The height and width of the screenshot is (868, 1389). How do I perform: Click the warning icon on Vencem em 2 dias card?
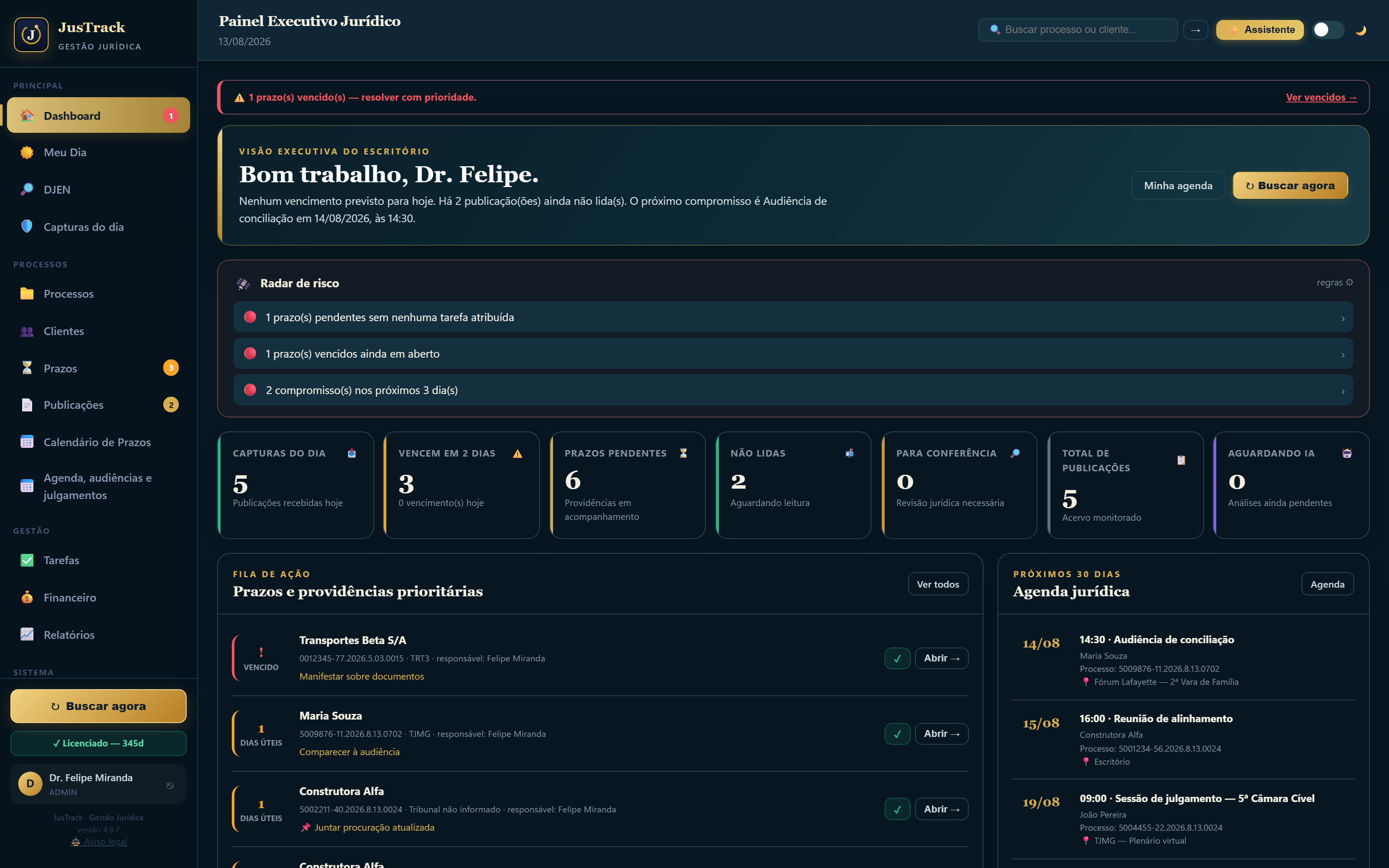[518, 454]
